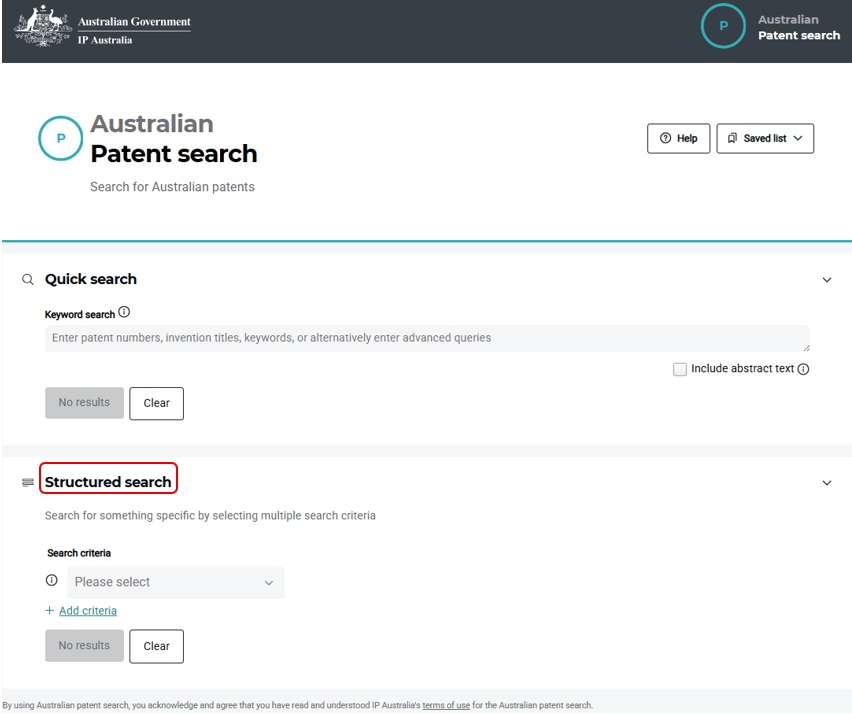Click the large P circle logo beside title

click(x=60, y=138)
